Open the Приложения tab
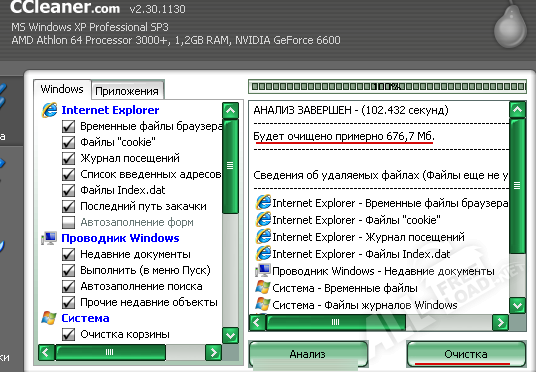This screenshot has width=536, height=372. pyautogui.click(x=127, y=91)
